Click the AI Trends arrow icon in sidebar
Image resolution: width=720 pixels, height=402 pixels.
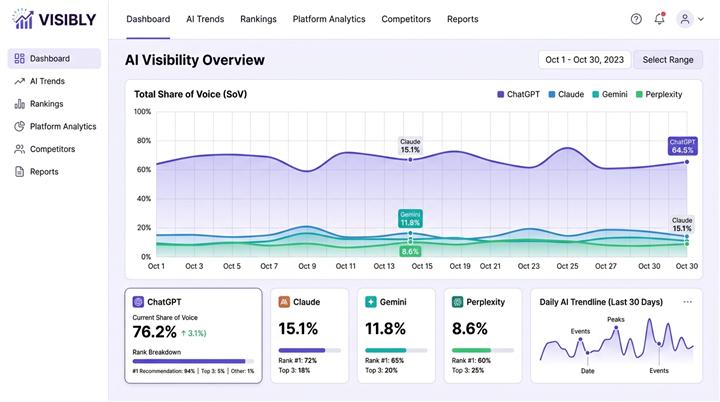(19, 81)
